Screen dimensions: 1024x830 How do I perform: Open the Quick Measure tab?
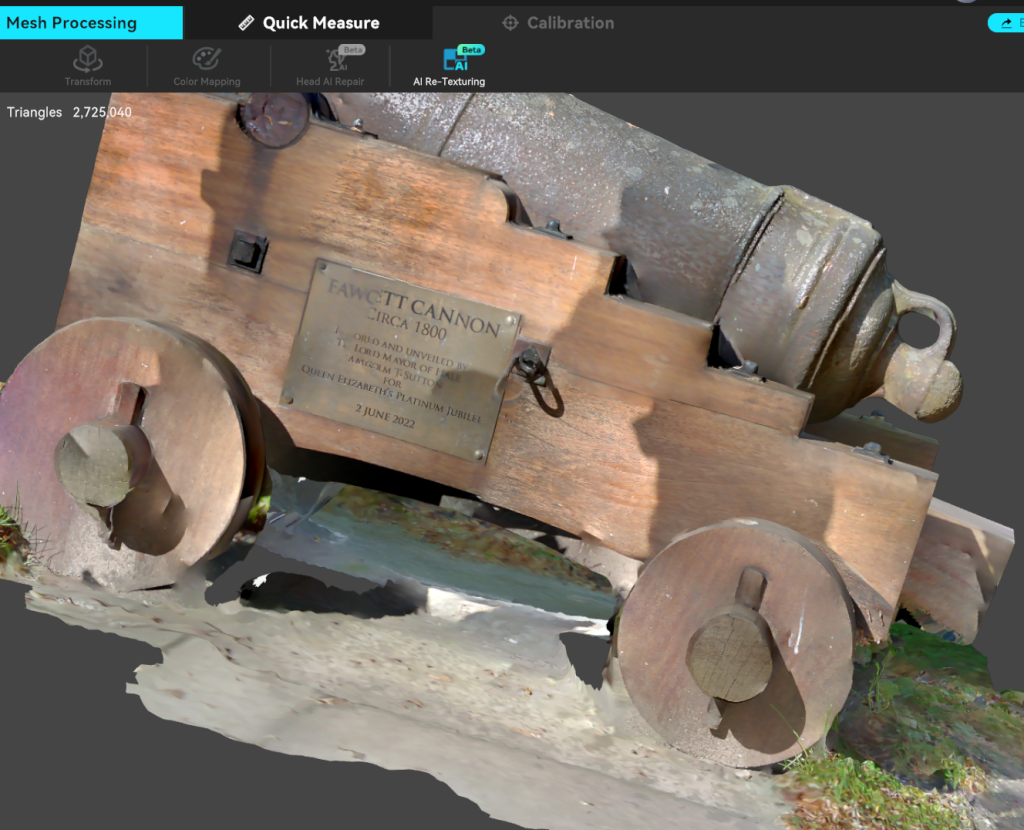(320, 23)
